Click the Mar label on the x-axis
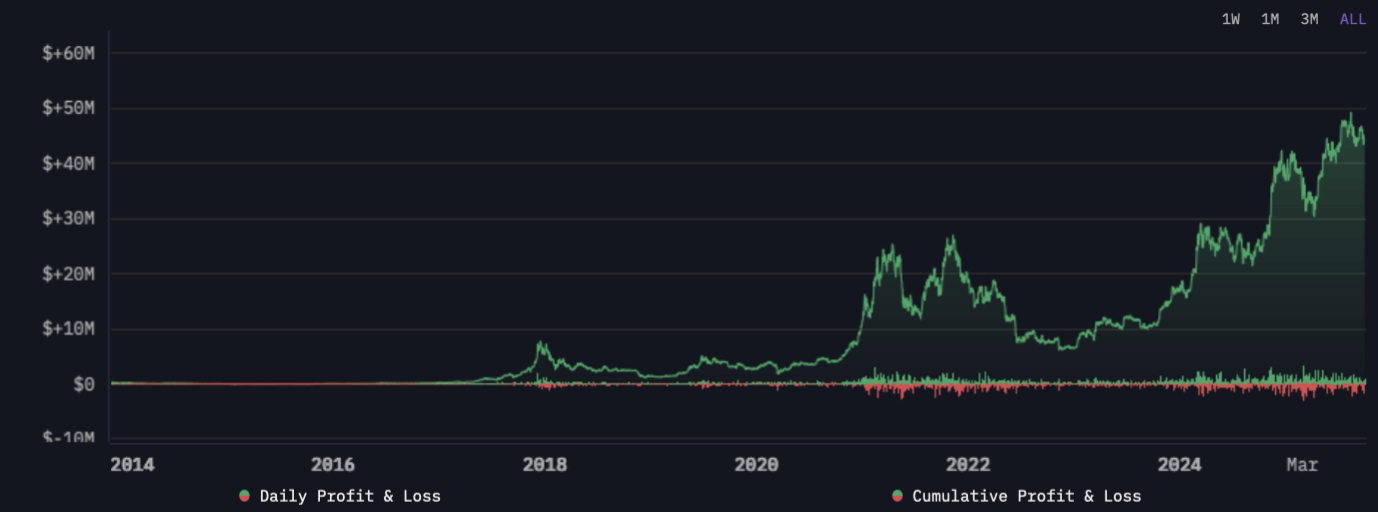Image resolution: width=1378 pixels, height=512 pixels. (x=1302, y=465)
